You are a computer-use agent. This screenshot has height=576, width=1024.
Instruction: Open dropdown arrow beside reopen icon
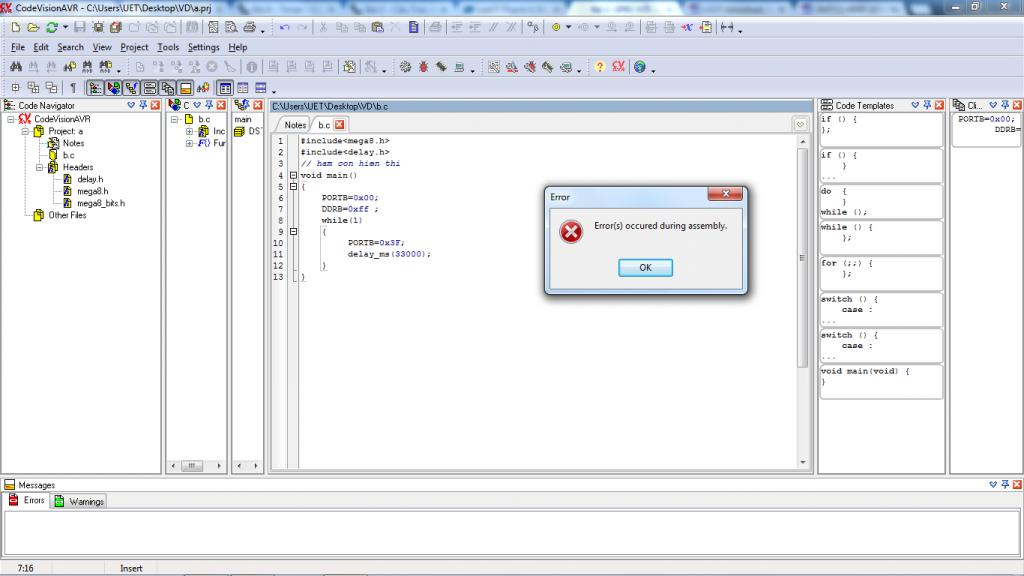[65, 27]
